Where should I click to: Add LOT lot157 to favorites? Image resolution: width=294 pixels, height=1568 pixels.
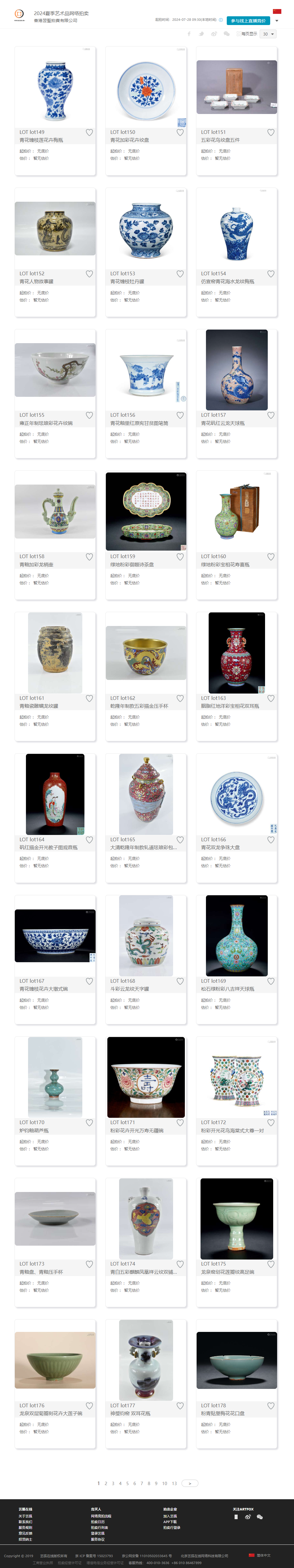pos(271,415)
